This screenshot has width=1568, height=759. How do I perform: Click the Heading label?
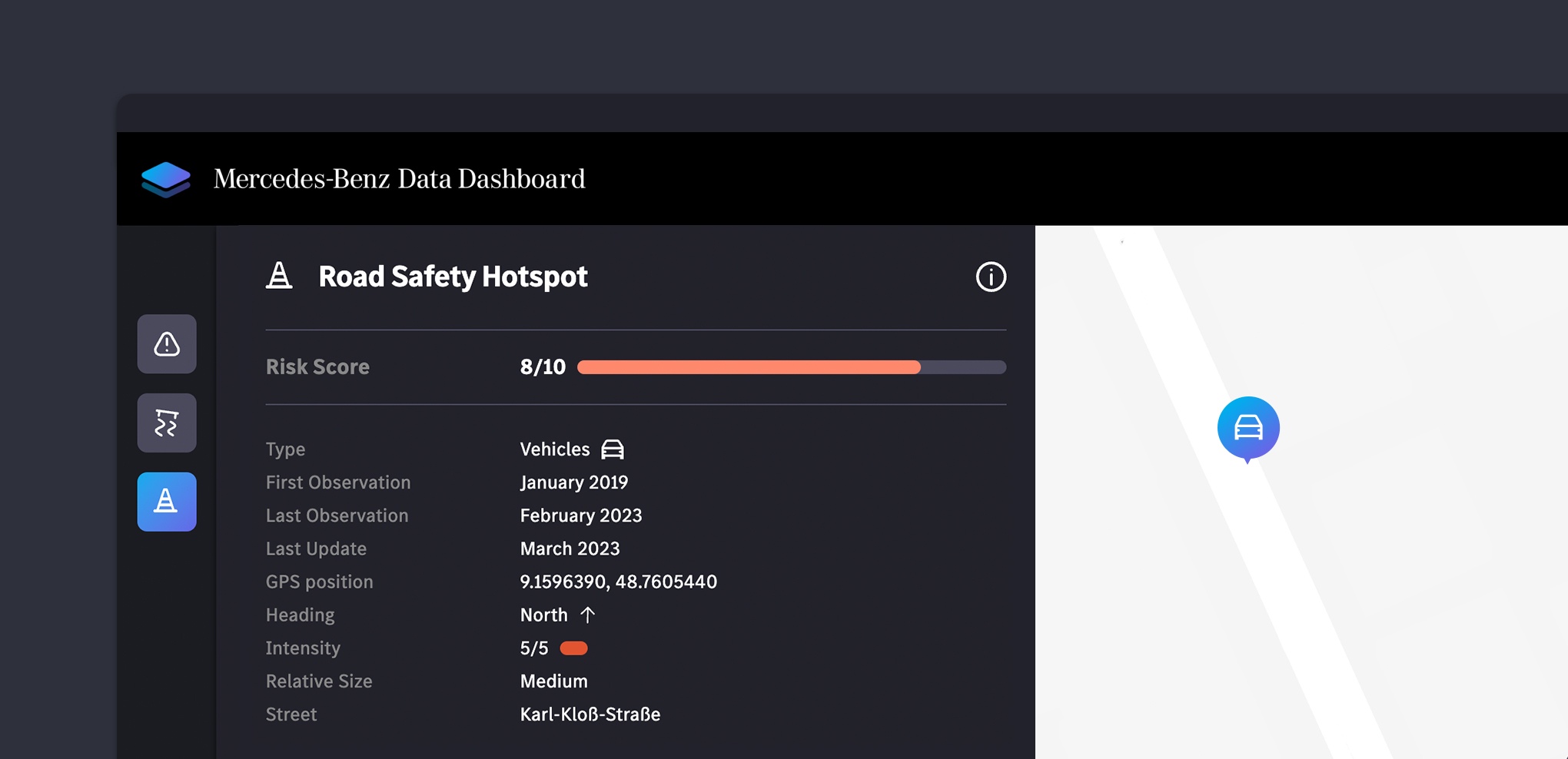click(x=300, y=615)
